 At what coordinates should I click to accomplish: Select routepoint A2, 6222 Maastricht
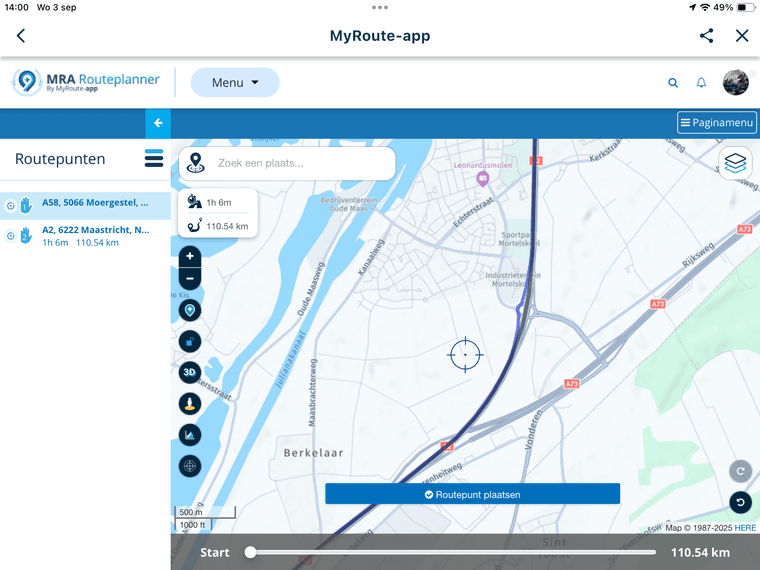click(85, 236)
